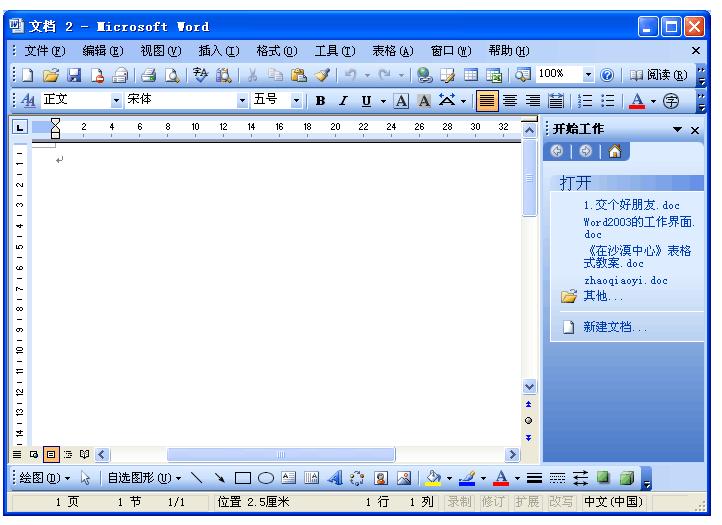Toggle bold formatting

coord(320,100)
